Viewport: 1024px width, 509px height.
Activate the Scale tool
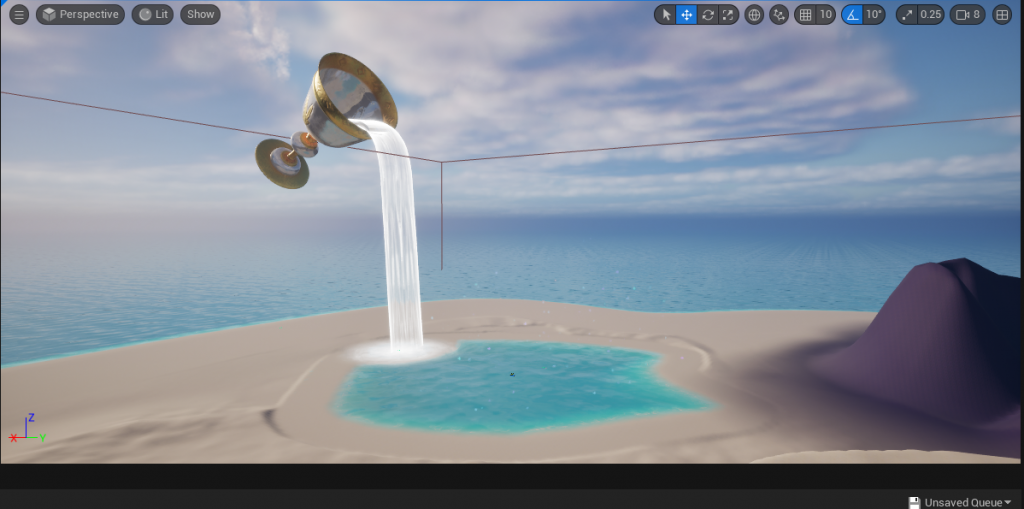point(728,14)
